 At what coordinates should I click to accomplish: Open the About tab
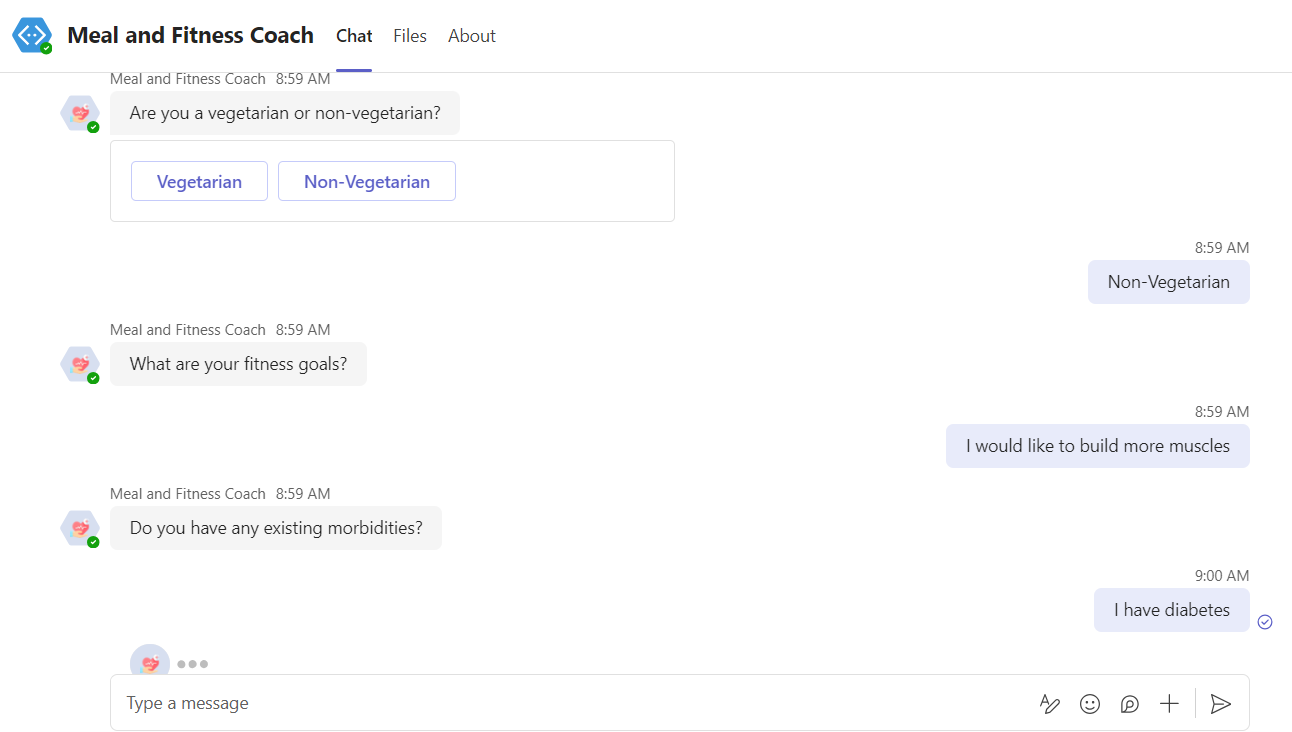click(471, 36)
